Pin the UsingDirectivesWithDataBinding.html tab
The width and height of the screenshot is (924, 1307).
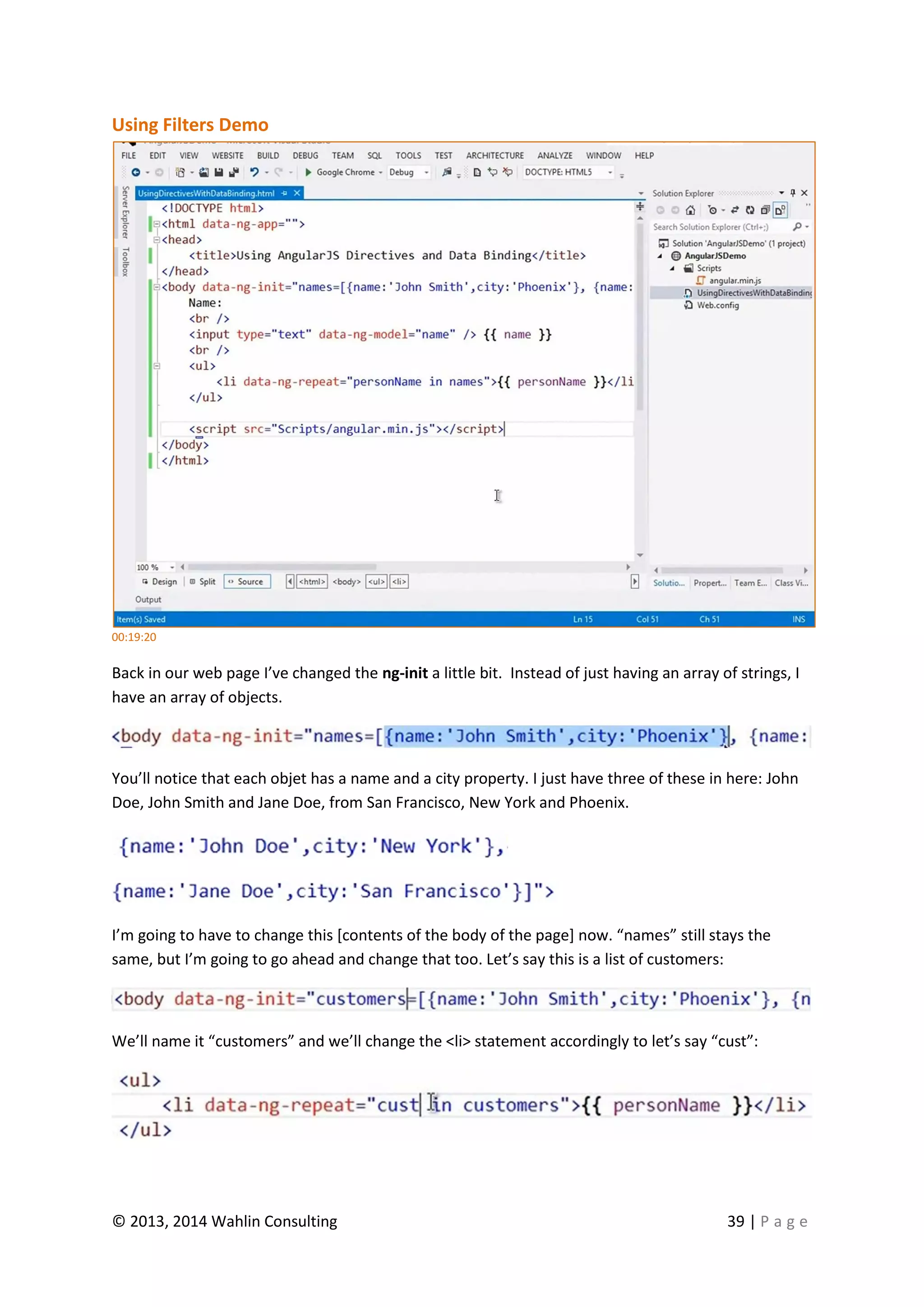click(284, 194)
